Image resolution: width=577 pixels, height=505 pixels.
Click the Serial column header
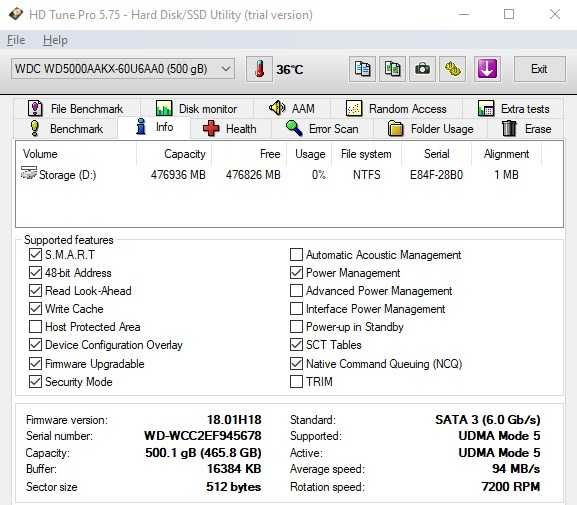pyautogui.click(x=436, y=154)
